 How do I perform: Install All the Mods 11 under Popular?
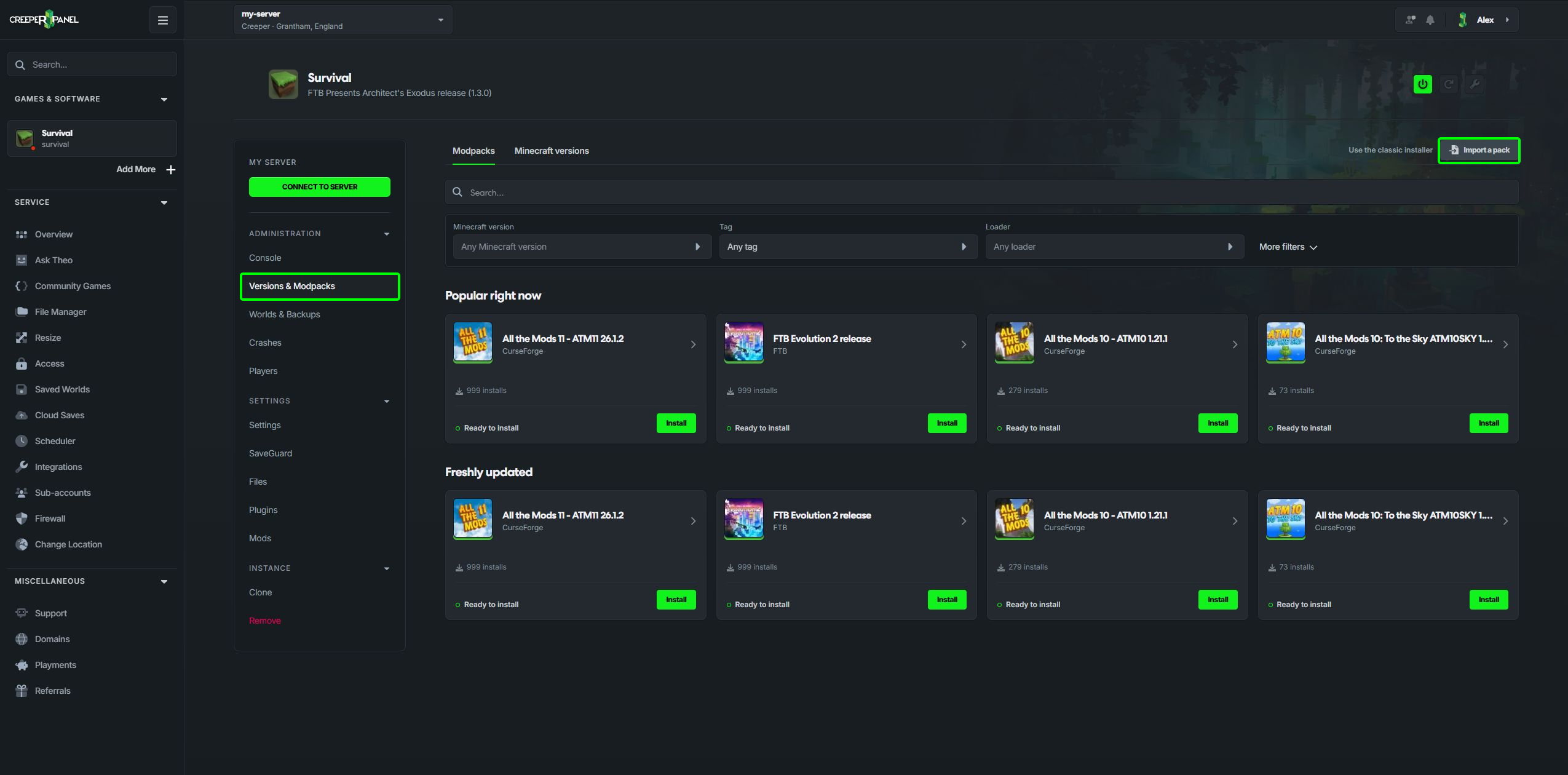click(676, 423)
